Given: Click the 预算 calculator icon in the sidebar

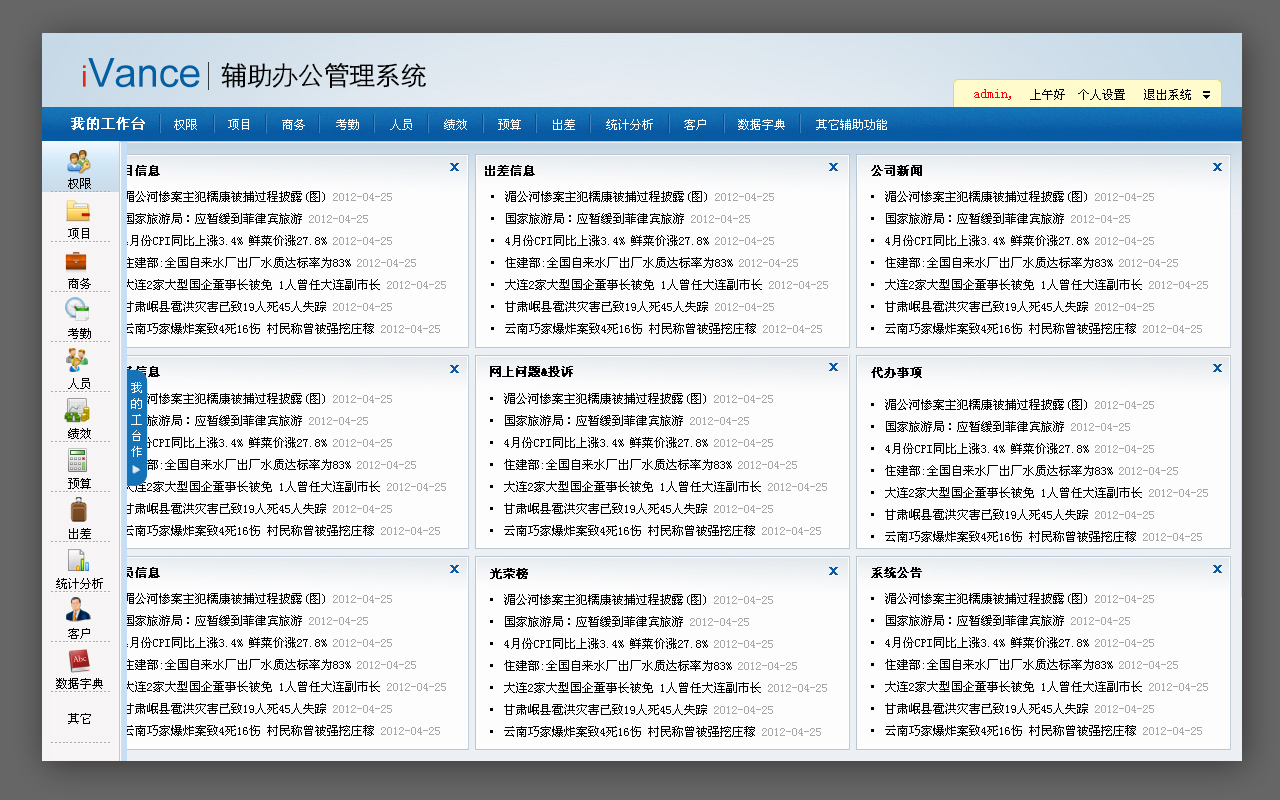Looking at the screenshot, I should click(x=79, y=461).
